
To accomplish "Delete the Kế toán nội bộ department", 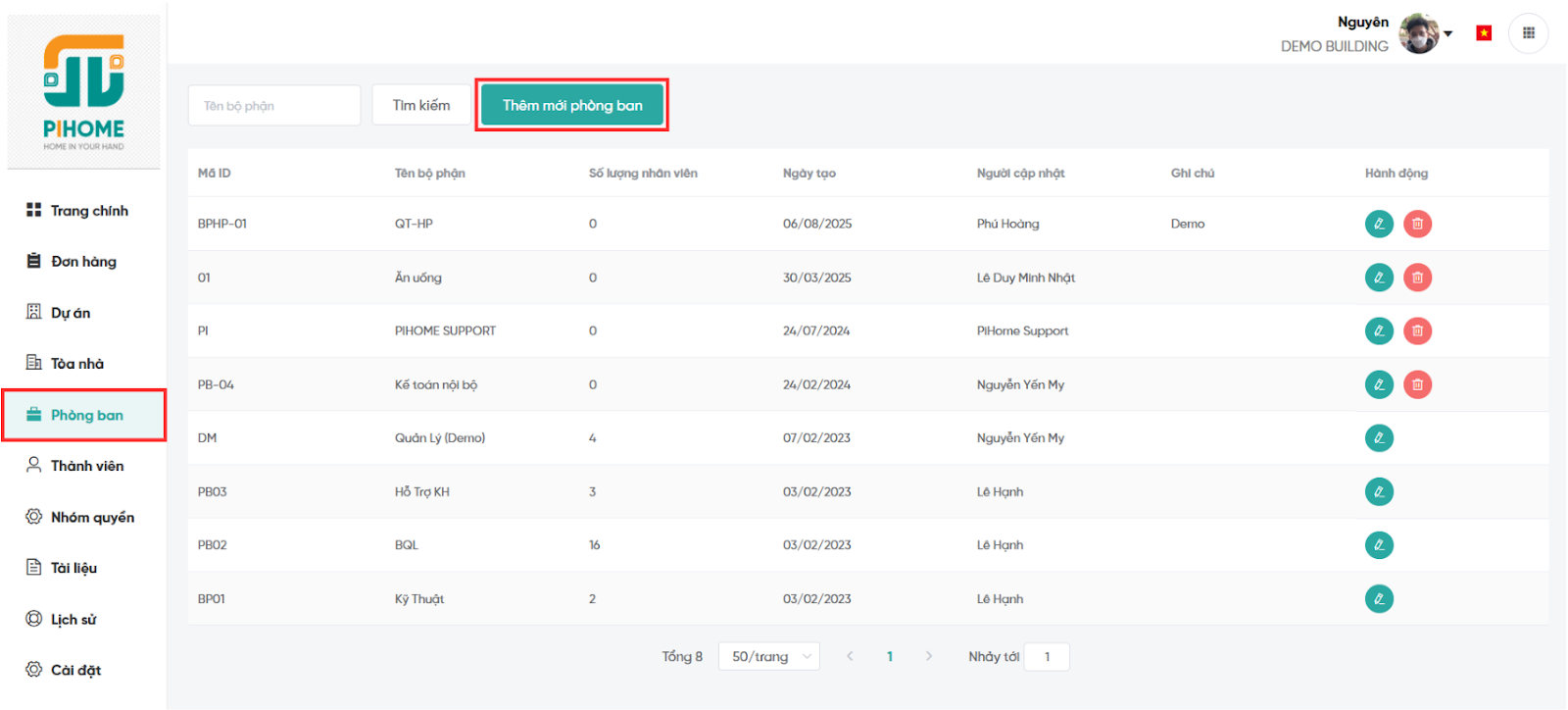I will pos(1417,384).
